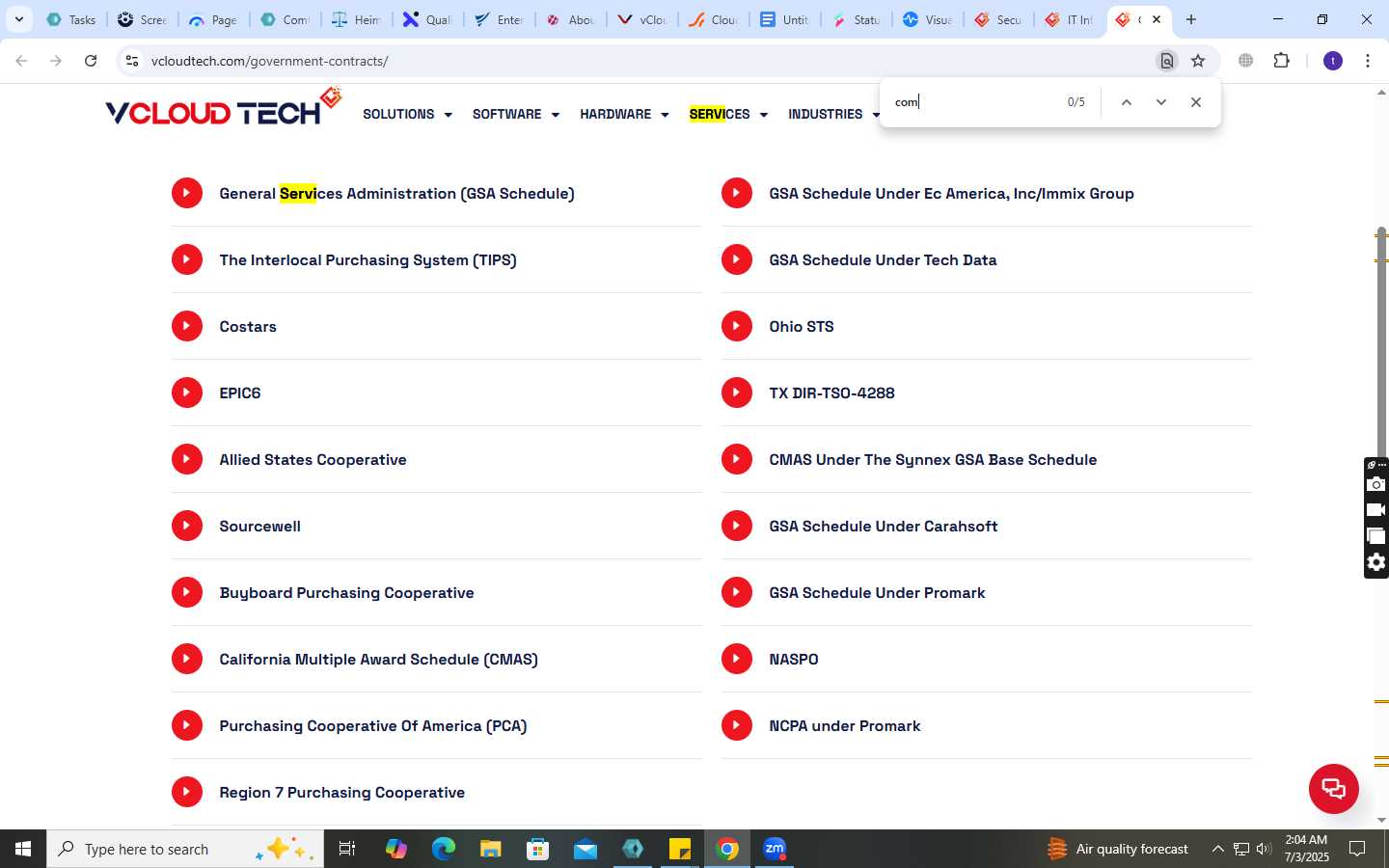Expand the SOLUTIONS menu
1389x868 pixels.
coord(407,114)
